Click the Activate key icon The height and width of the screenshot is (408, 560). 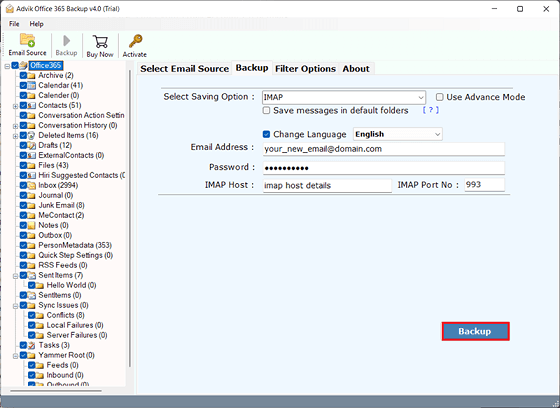[135, 41]
